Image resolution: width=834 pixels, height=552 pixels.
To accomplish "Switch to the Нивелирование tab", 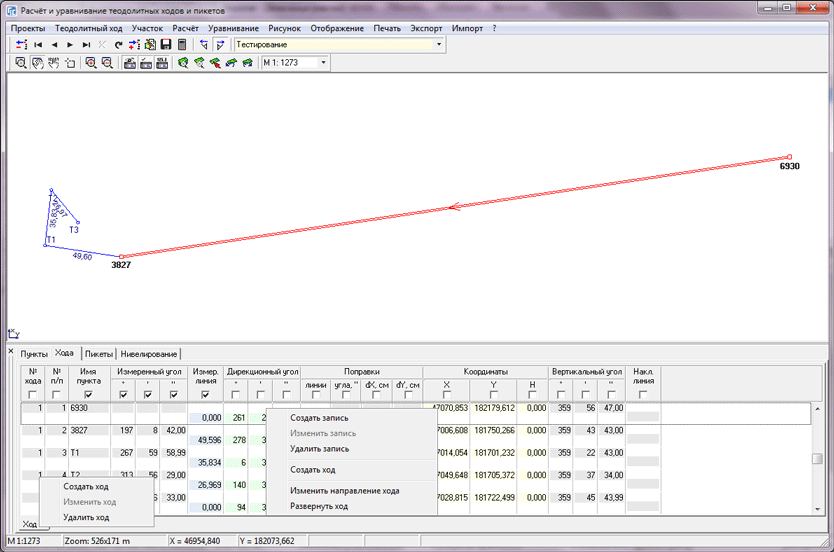I will tap(148, 354).
